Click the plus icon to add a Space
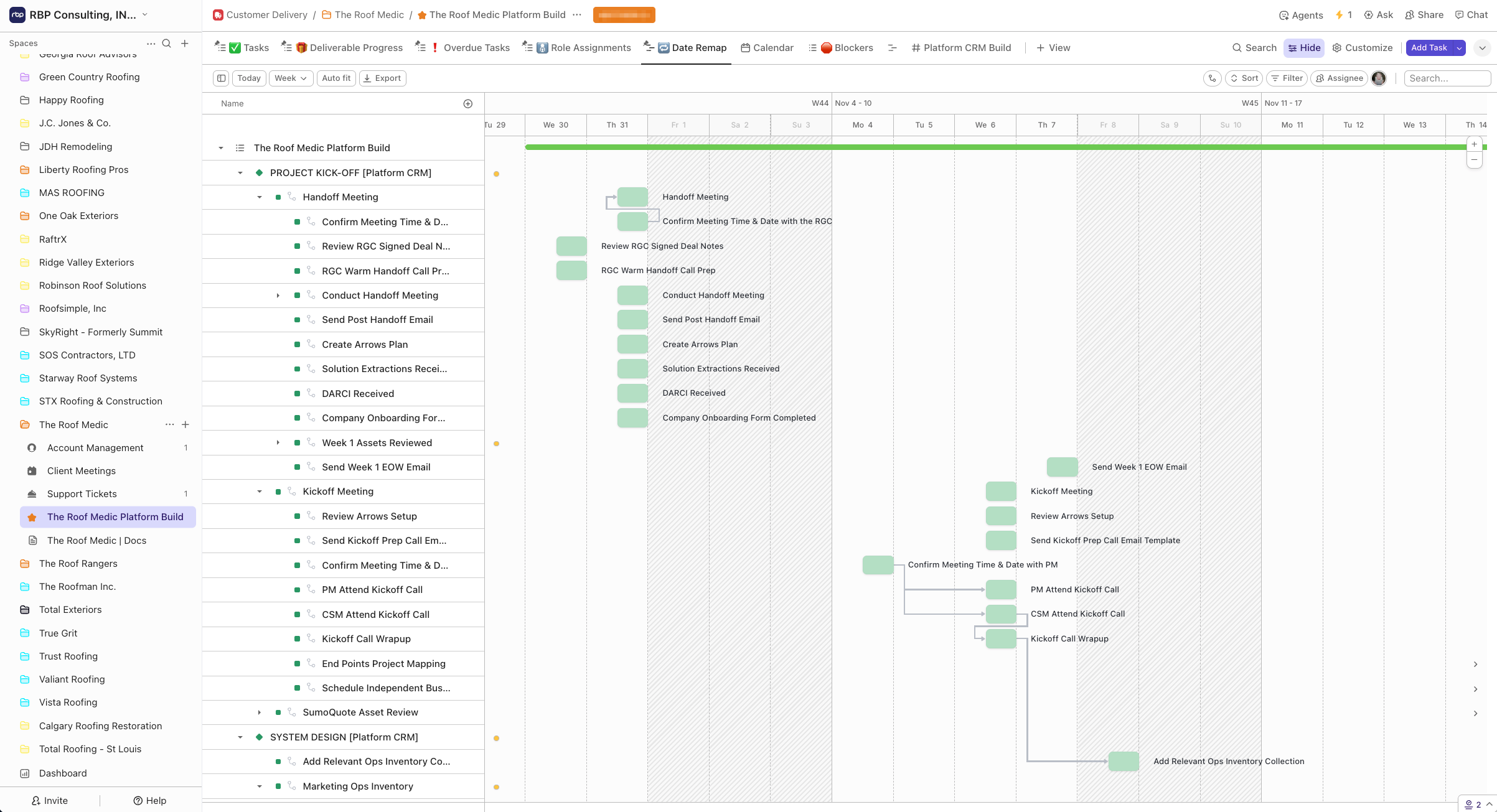The width and height of the screenshot is (1497, 812). tap(185, 43)
